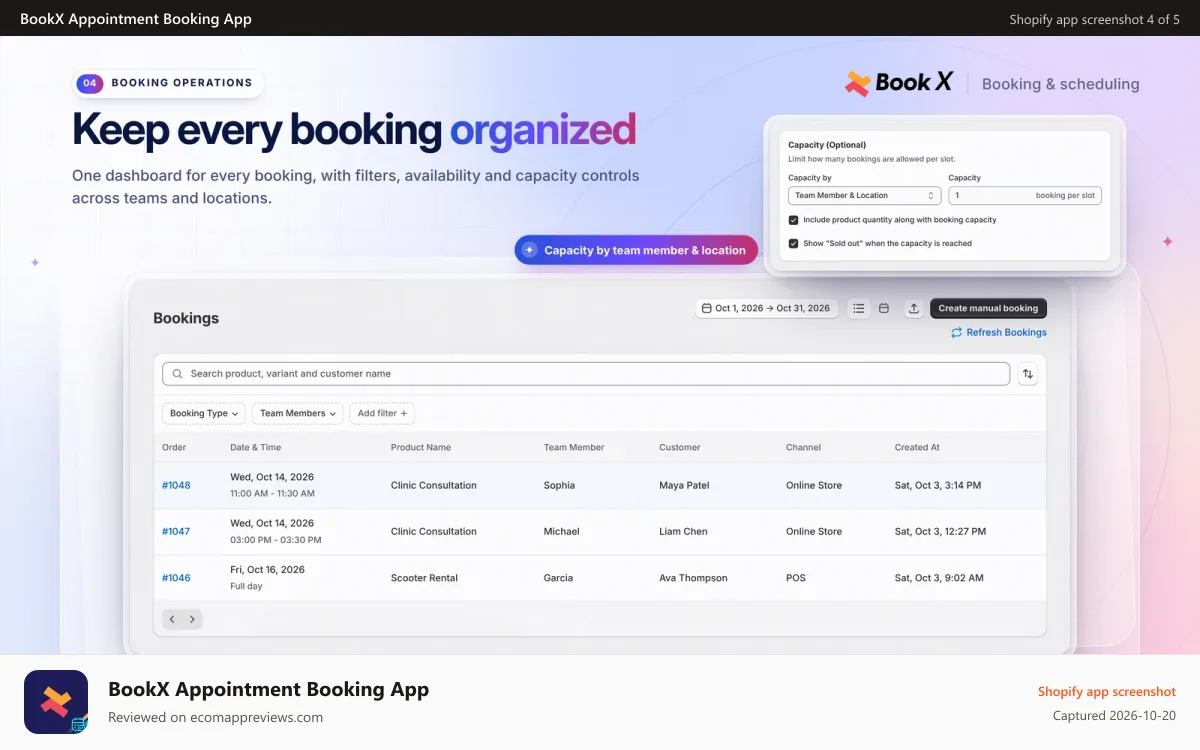
Task: Click the Team Member column header
Action: tap(574, 447)
